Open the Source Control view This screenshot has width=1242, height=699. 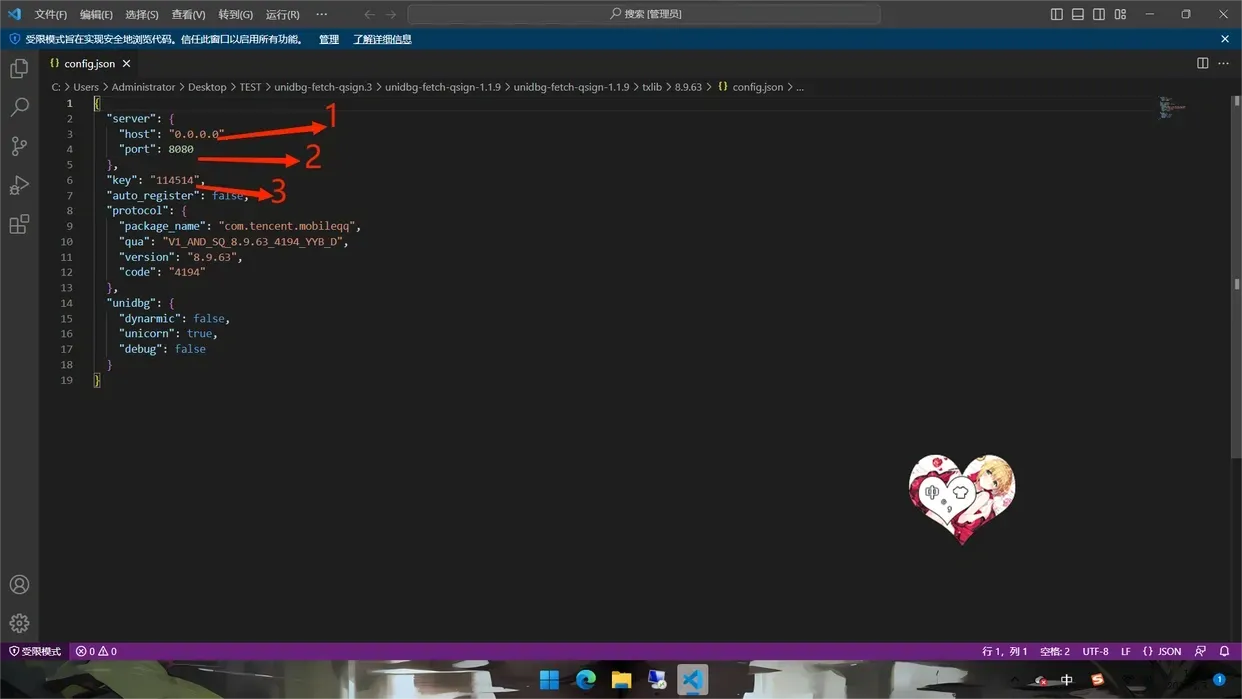tap(19, 146)
